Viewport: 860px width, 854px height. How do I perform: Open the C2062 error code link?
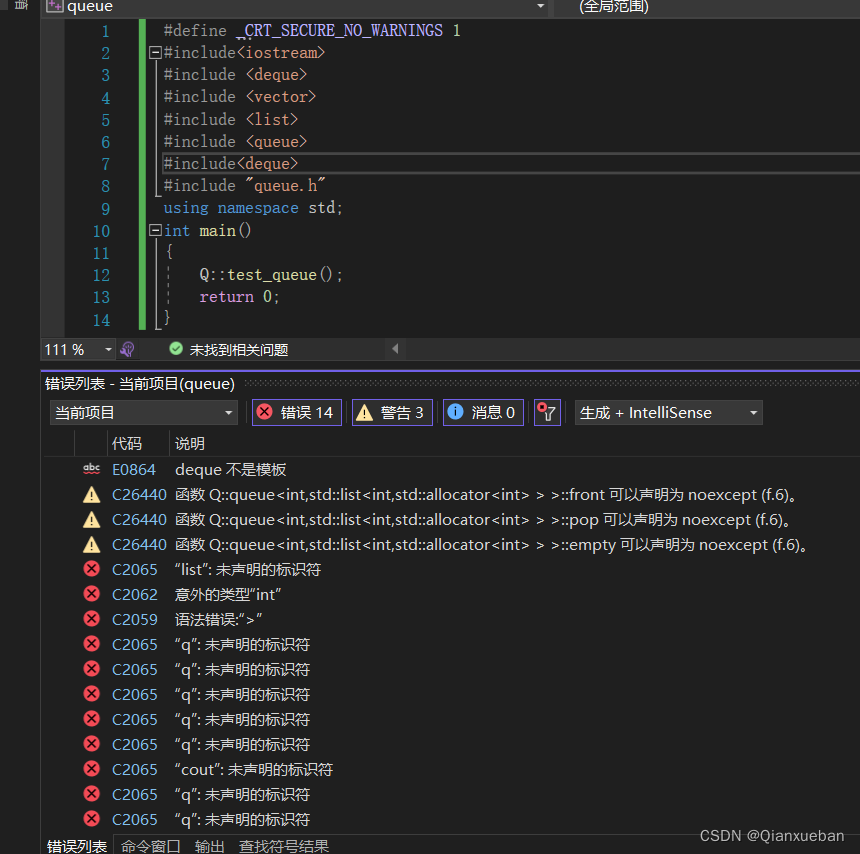point(135,595)
